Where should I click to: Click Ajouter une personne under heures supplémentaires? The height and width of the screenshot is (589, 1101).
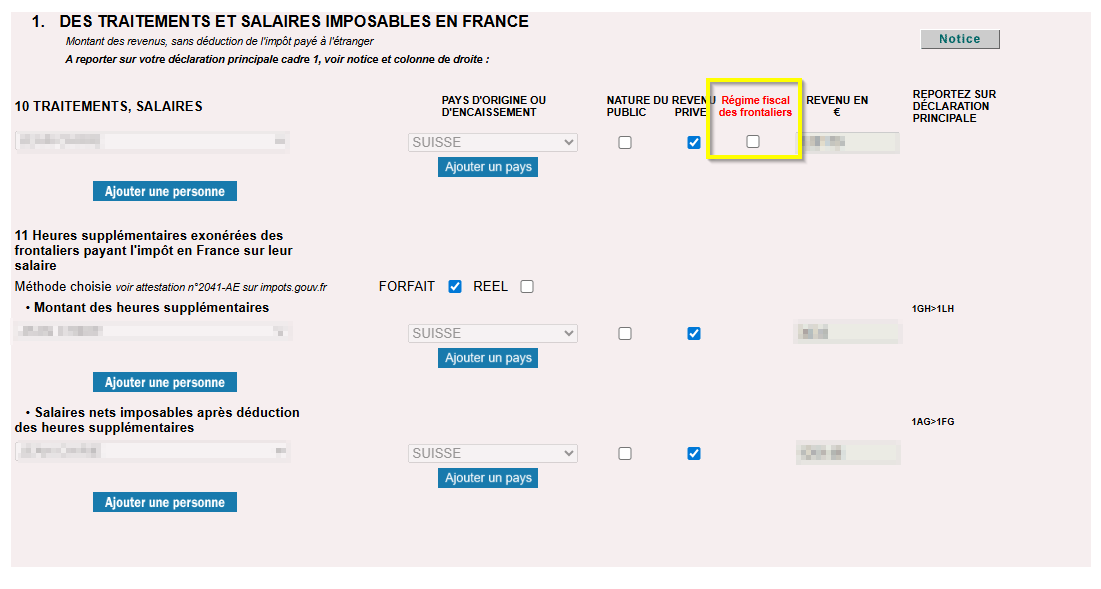pyautogui.click(x=165, y=382)
